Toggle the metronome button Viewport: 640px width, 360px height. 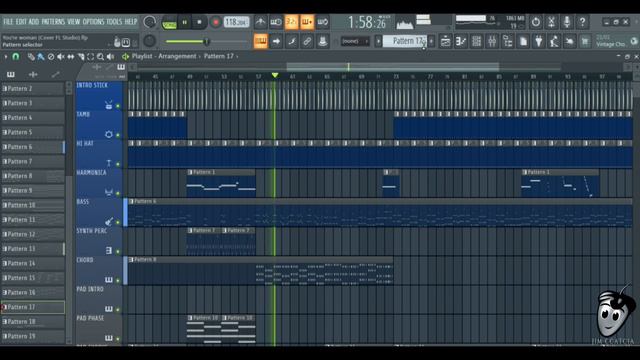(x=260, y=22)
